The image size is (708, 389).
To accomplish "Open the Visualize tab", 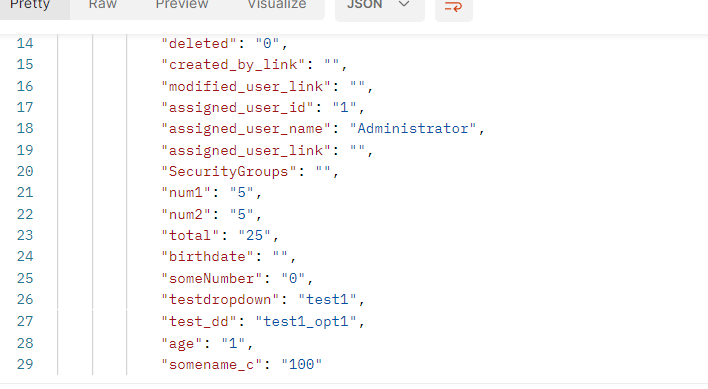I will 277,5.
